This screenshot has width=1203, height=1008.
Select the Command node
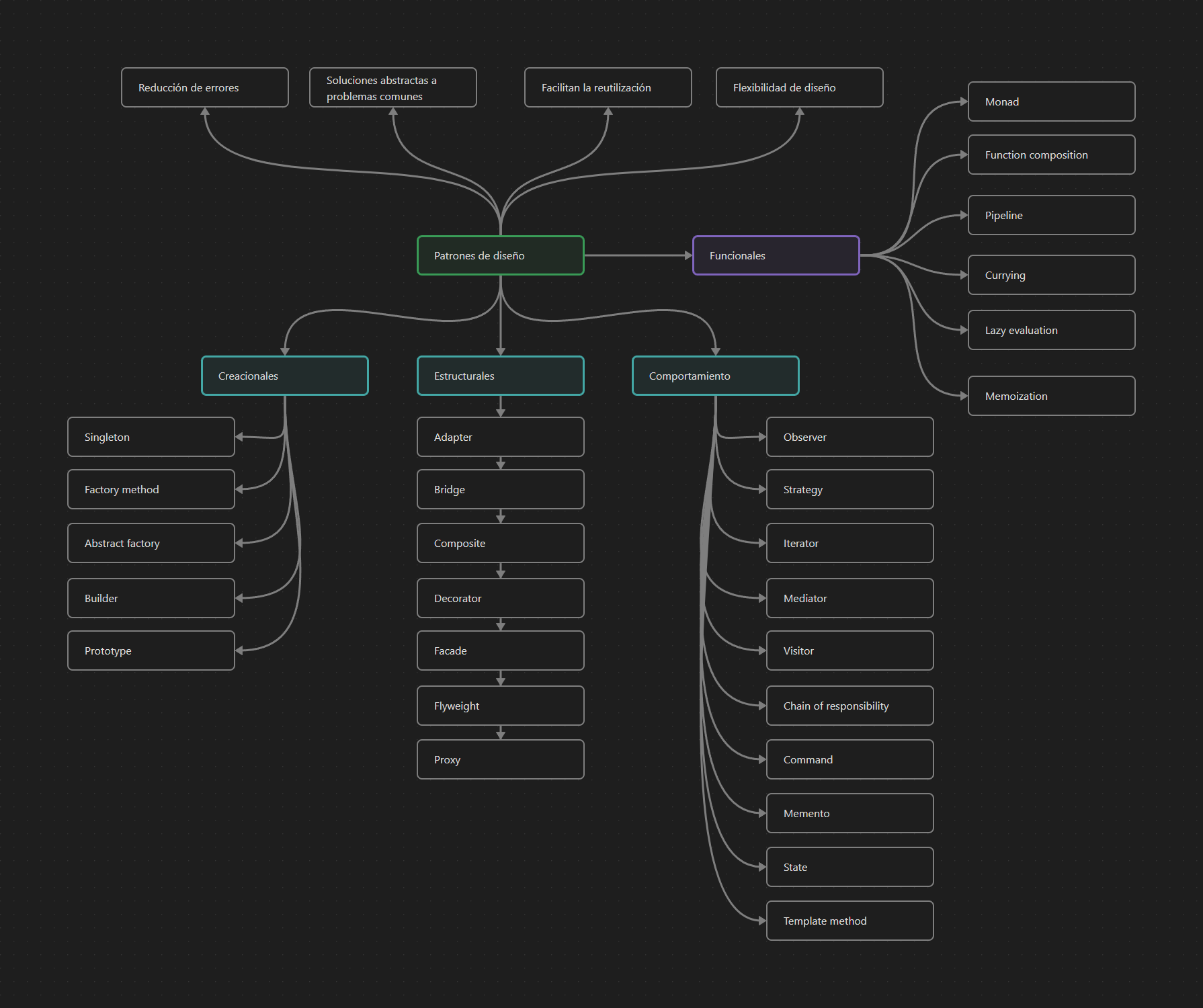point(850,759)
